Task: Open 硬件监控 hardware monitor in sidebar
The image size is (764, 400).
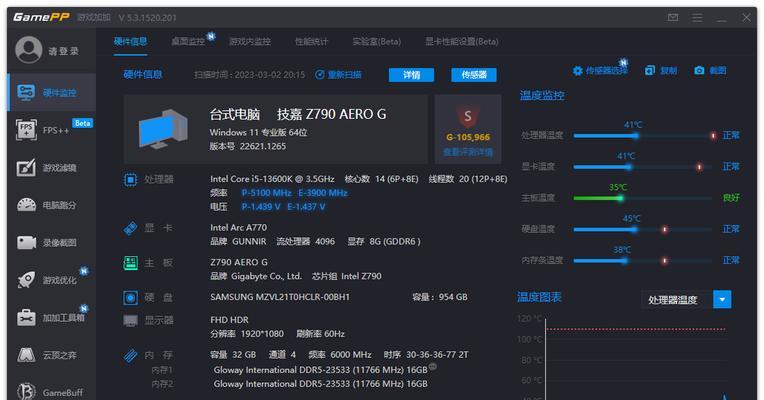Action: pos(52,93)
